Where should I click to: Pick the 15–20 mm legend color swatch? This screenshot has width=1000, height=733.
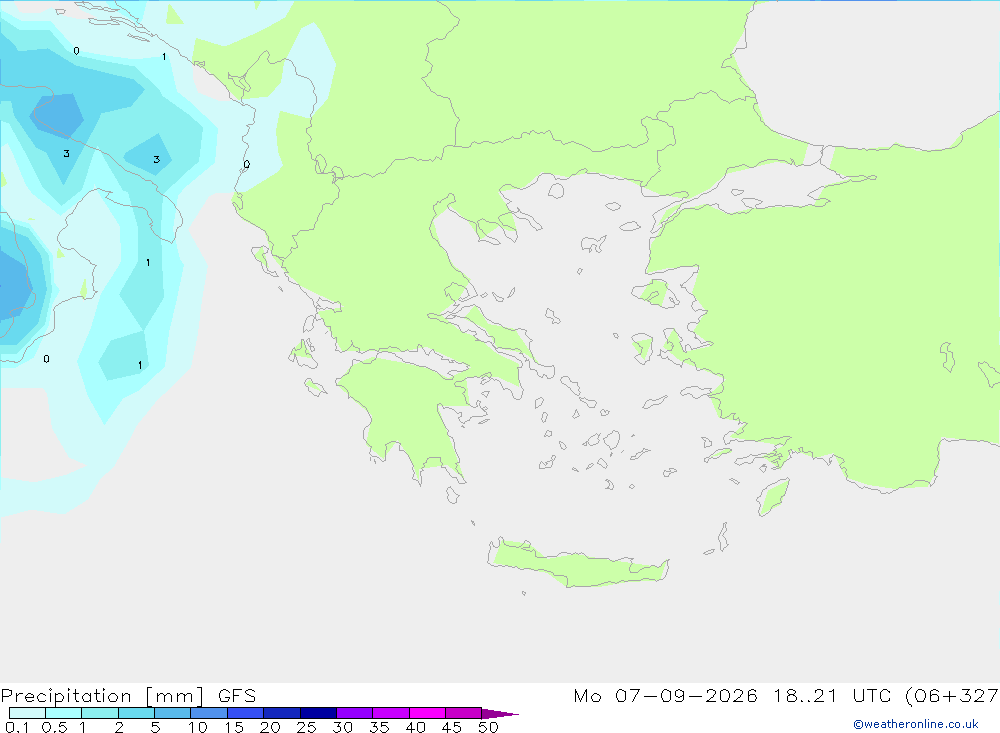tap(246, 713)
